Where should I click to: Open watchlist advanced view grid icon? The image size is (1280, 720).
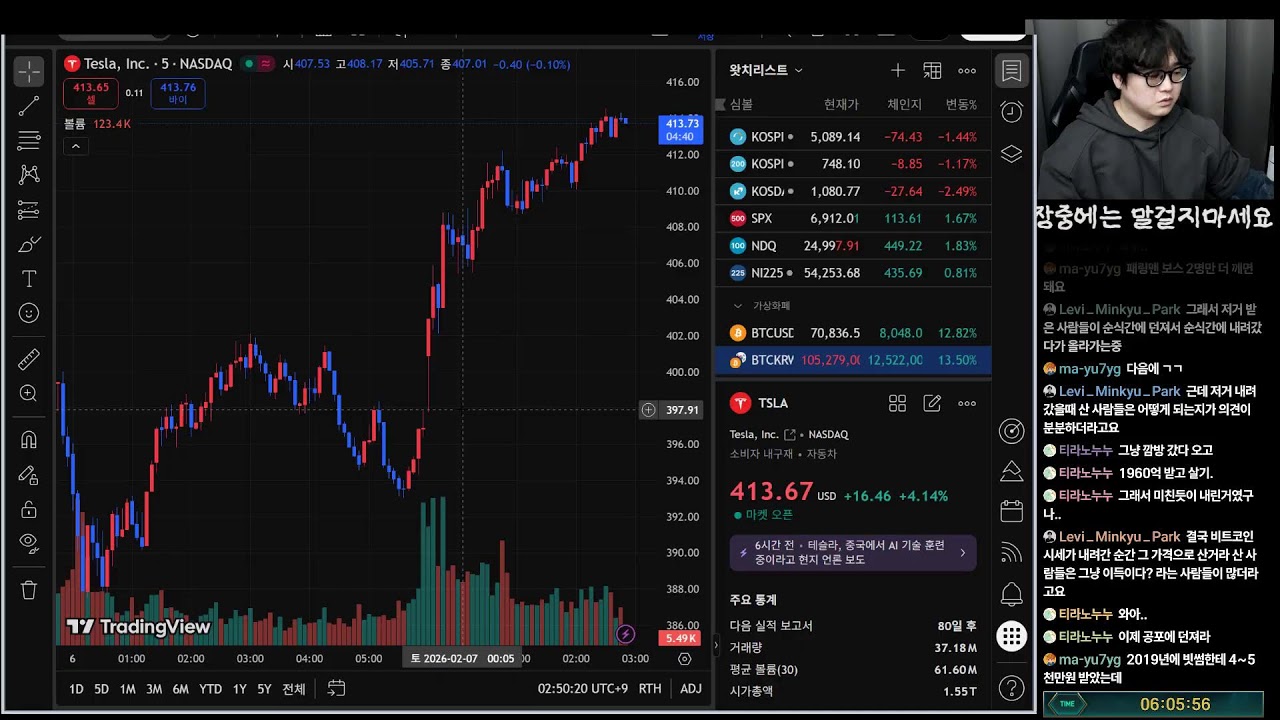click(x=932, y=70)
